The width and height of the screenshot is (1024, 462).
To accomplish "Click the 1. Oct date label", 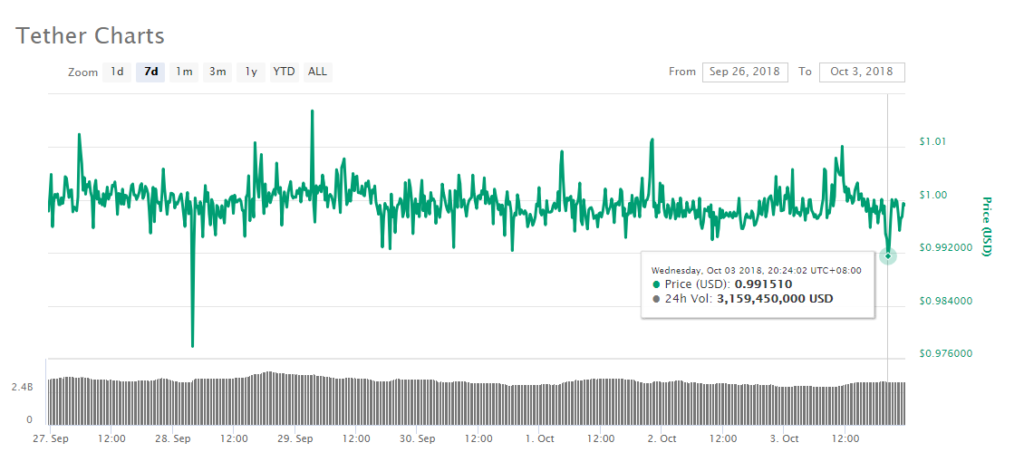I will pos(539,438).
